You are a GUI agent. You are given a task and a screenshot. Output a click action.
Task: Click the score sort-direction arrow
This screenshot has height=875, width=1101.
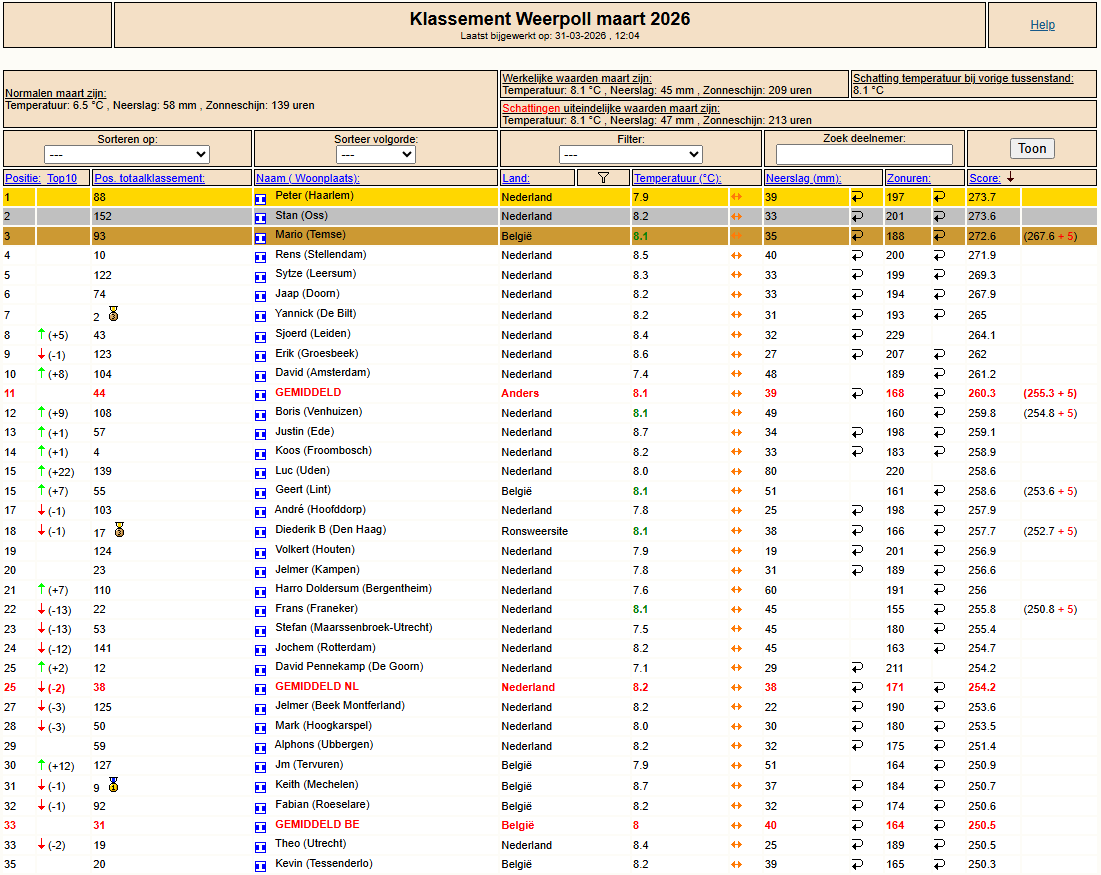pyautogui.click(x=1010, y=178)
